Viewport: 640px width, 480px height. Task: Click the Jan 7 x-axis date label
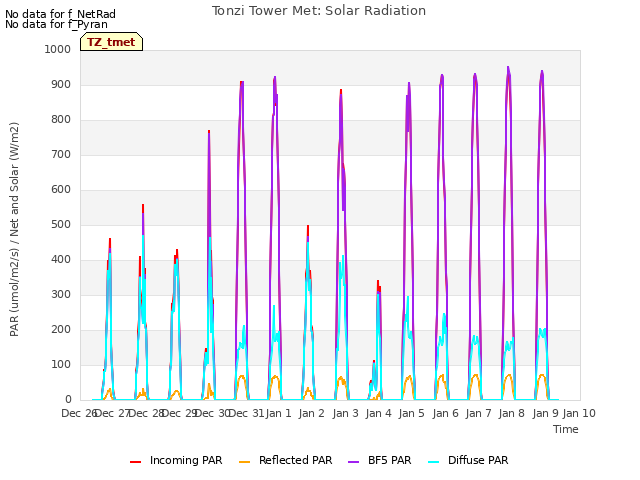click(x=478, y=413)
